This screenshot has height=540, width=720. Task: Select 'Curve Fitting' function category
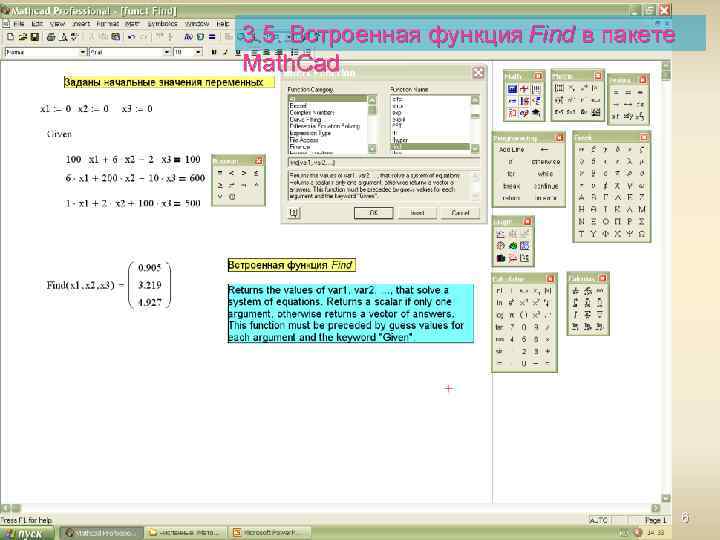305,119
